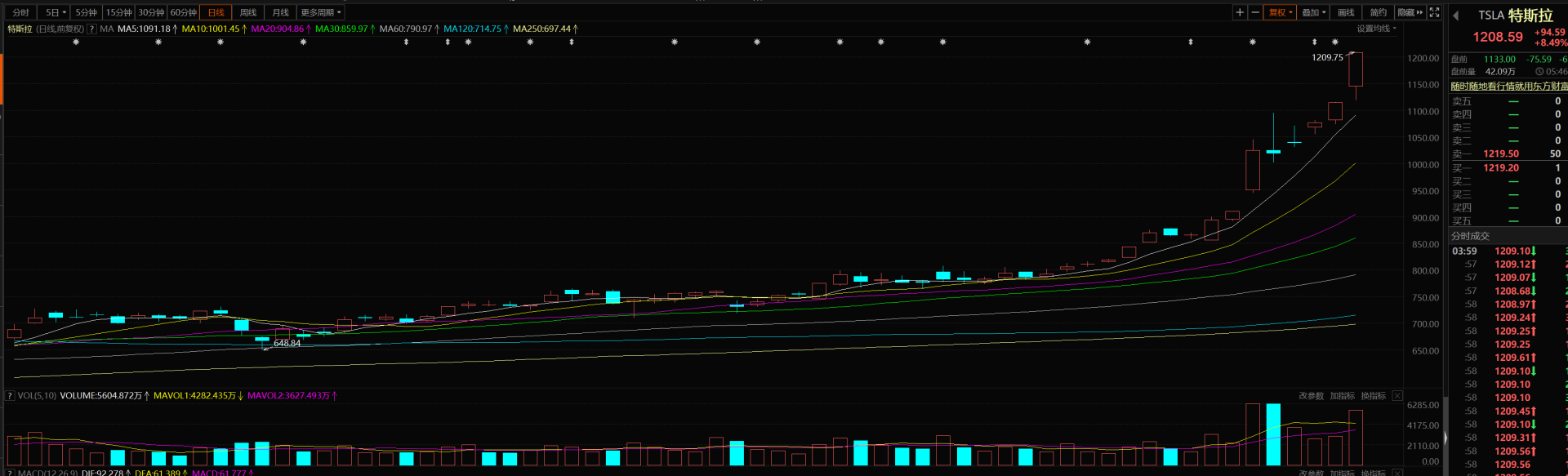1568x476 pixels.
Task: Click the back arrow beside TSLA
Action: (x=1456, y=16)
